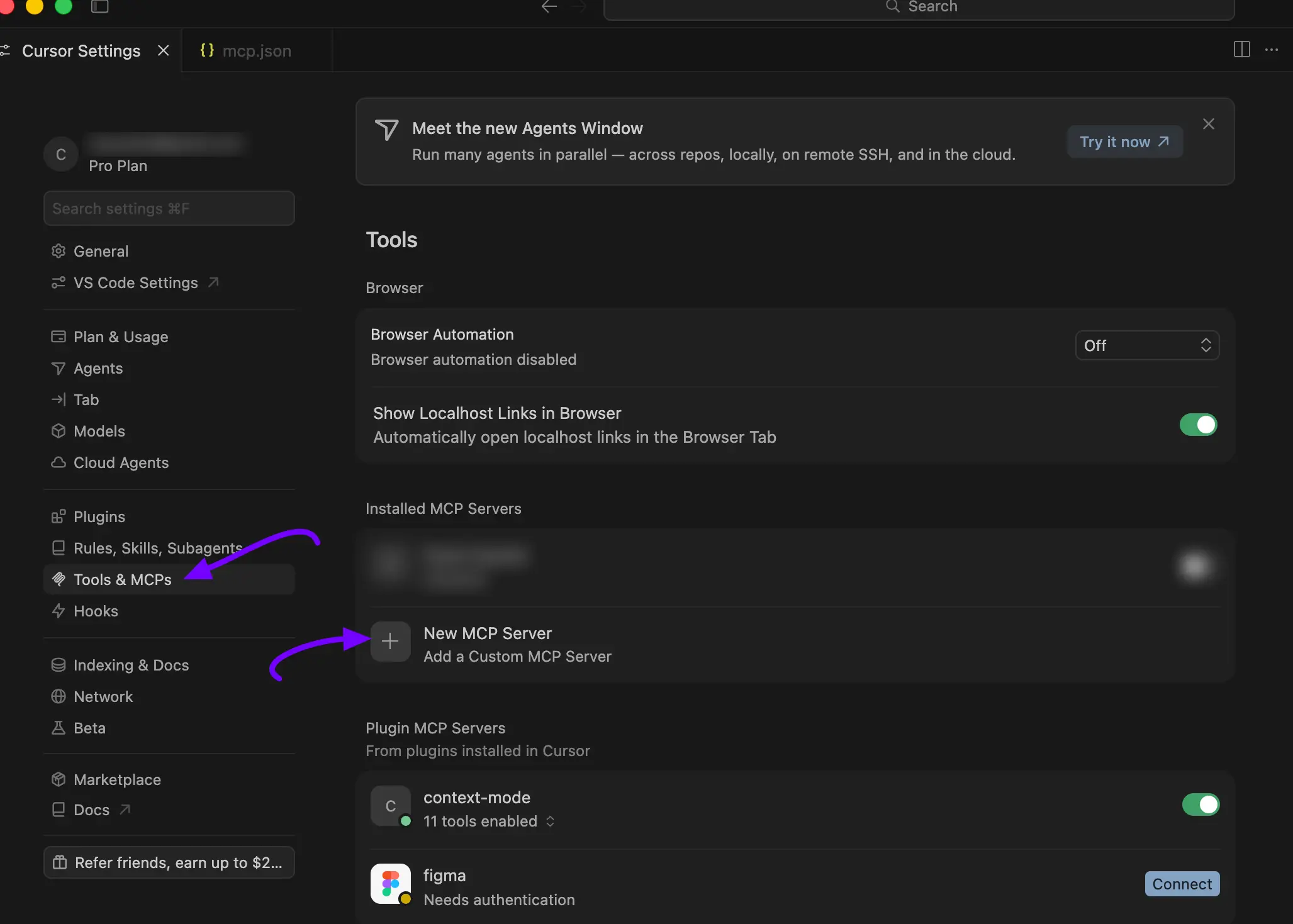
Task: Select Models in the sidebar
Action: pyautogui.click(x=99, y=431)
